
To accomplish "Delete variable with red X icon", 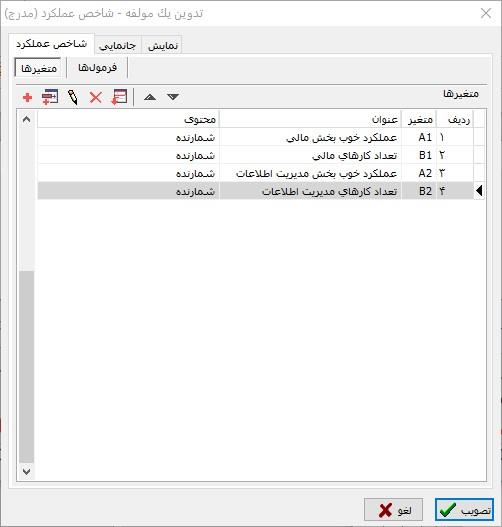I will [96, 97].
